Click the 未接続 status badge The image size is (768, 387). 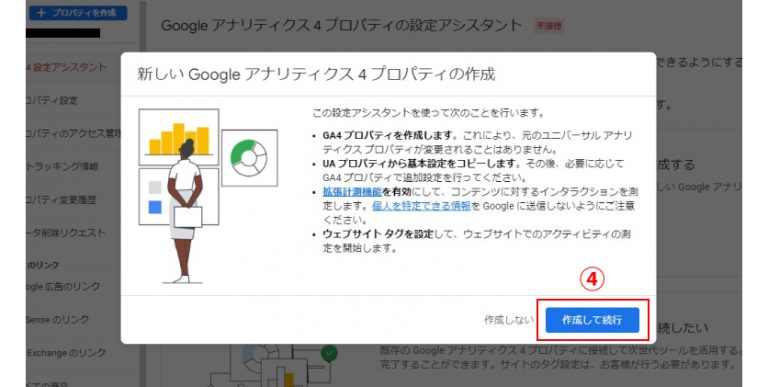pyautogui.click(x=549, y=25)
